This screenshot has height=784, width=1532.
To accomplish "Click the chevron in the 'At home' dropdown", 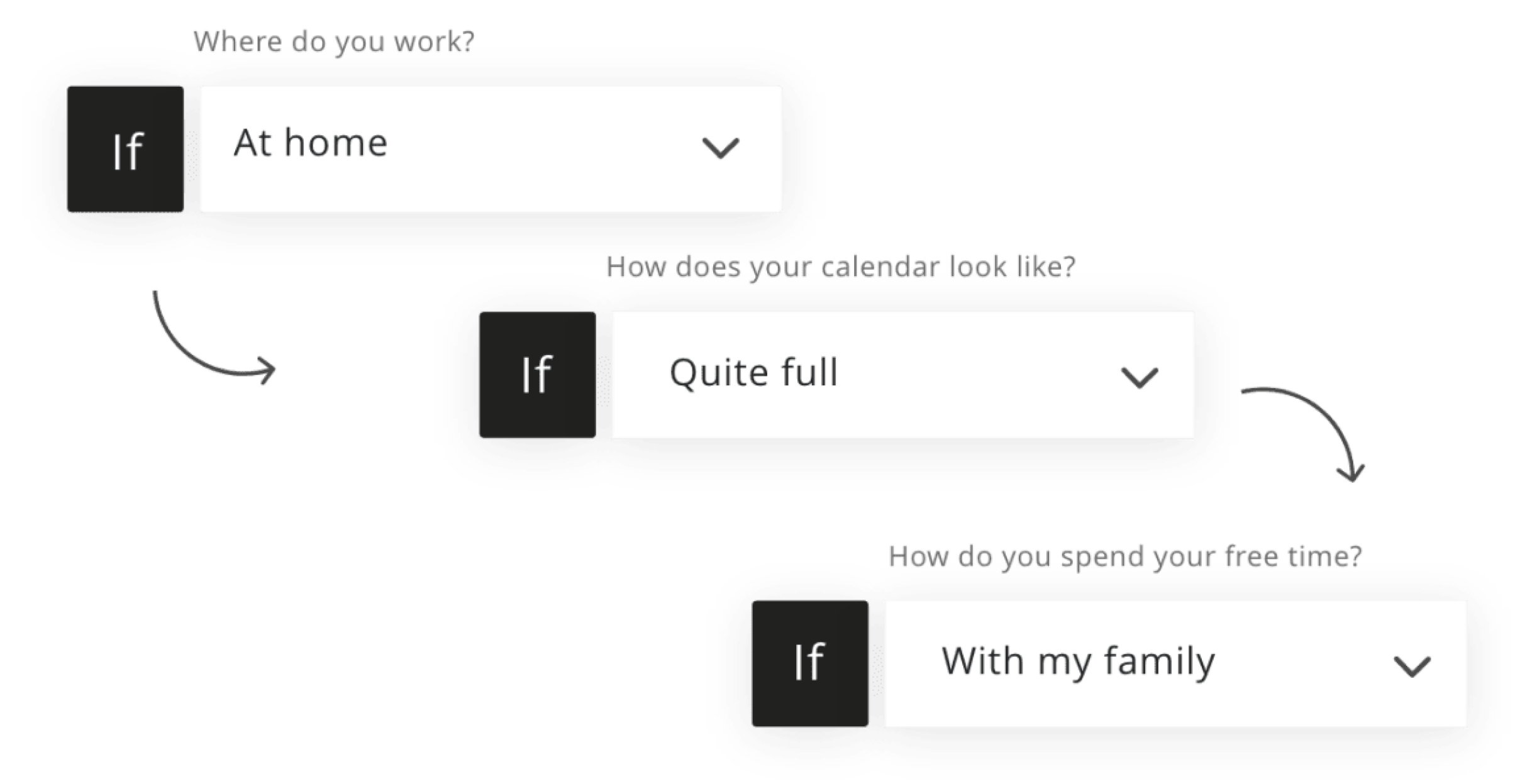I will pyautogui.click(x=720, y=148).
